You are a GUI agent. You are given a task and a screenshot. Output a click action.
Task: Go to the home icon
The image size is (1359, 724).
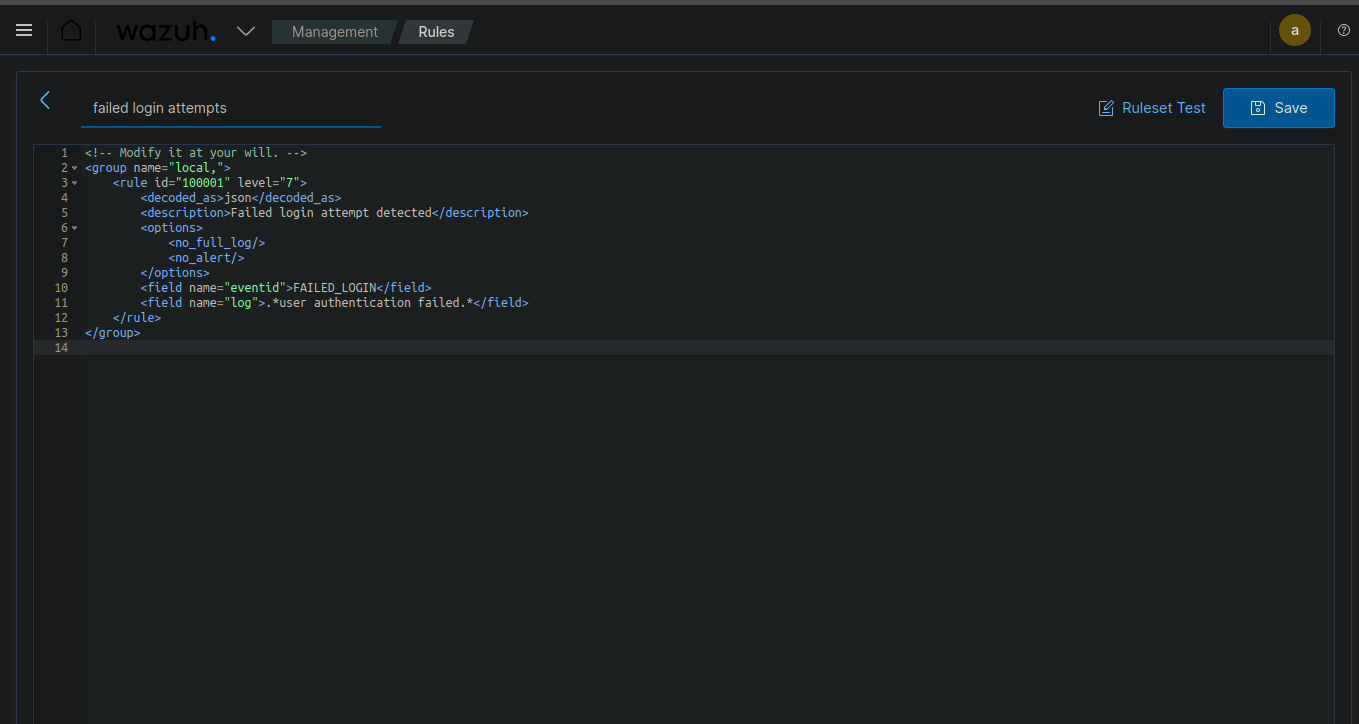pos(71,31)
